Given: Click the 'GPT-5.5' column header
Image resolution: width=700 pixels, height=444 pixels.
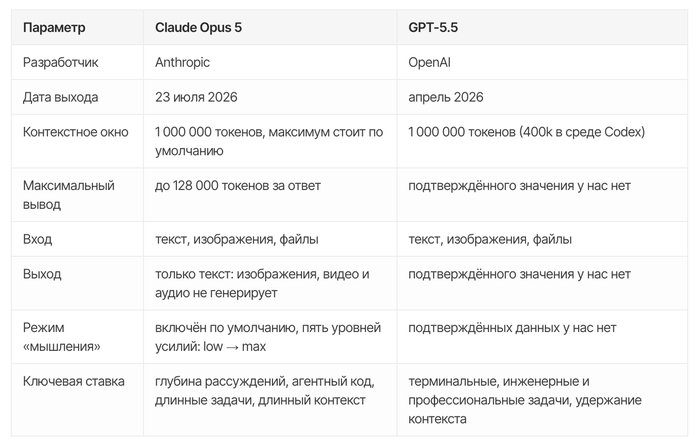Looking at the screenshot, I should pos(433,28).
